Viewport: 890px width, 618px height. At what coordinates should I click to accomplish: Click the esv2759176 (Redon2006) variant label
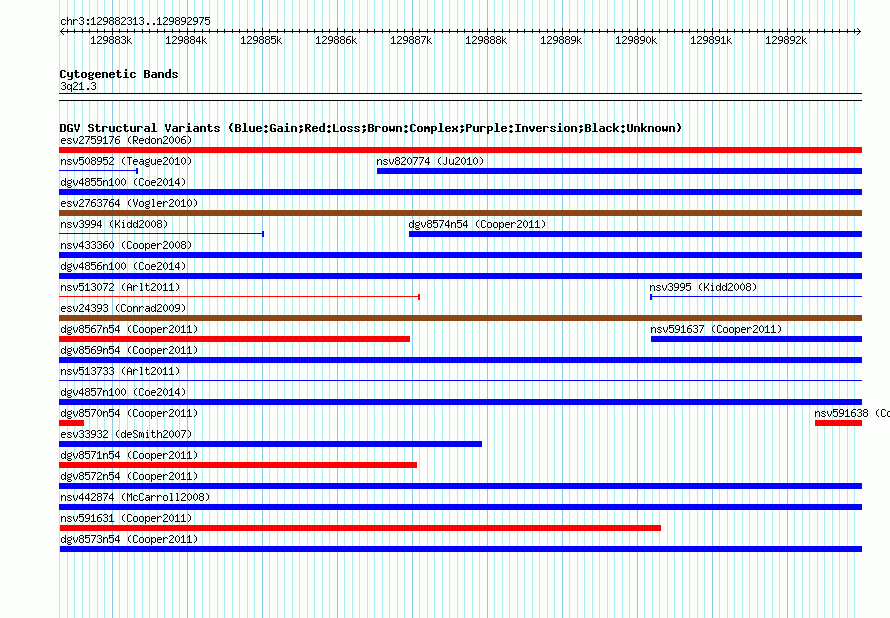[x=126, y=140]
